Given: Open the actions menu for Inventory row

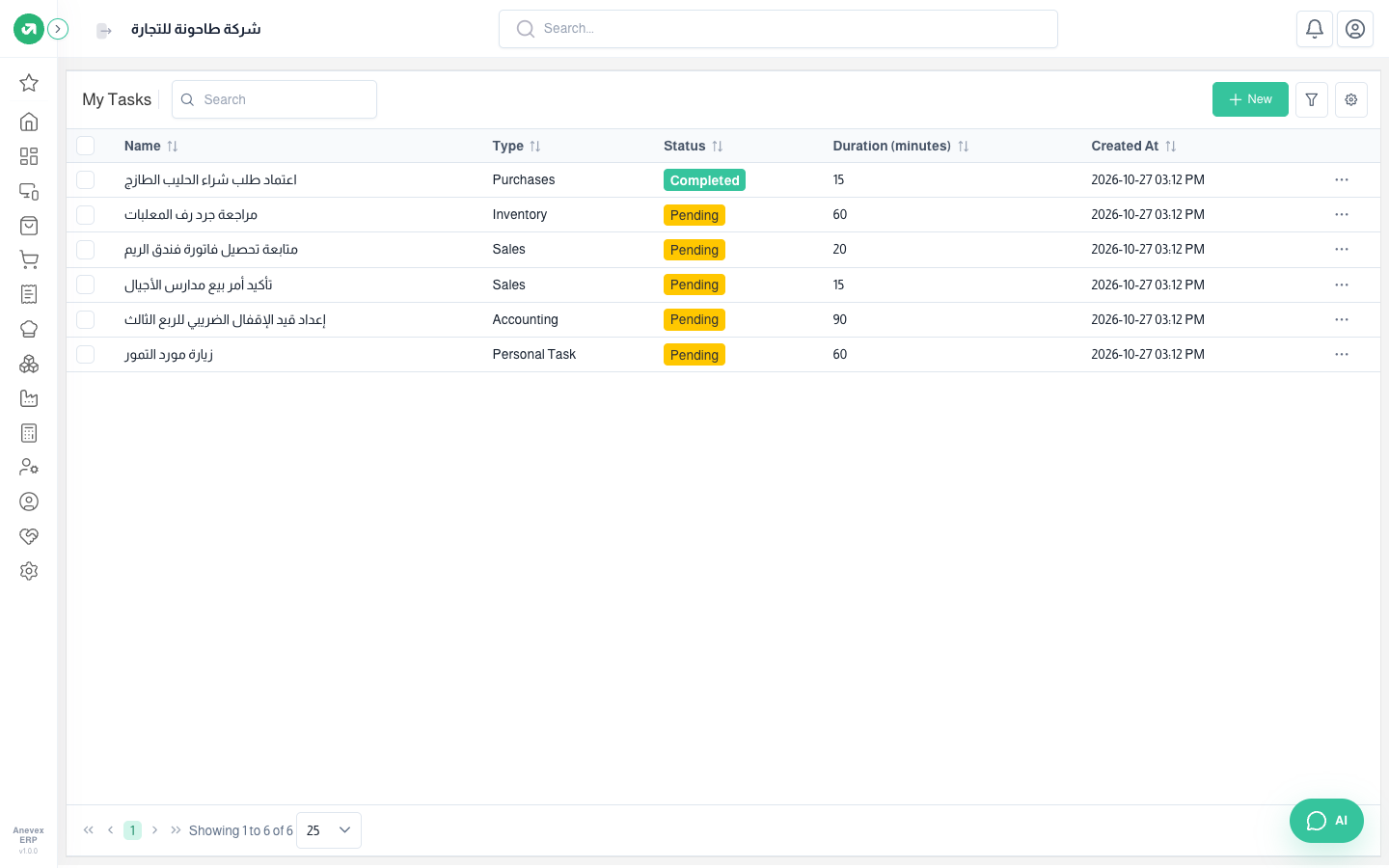Looking at the screenshot, I should 1342,215.
